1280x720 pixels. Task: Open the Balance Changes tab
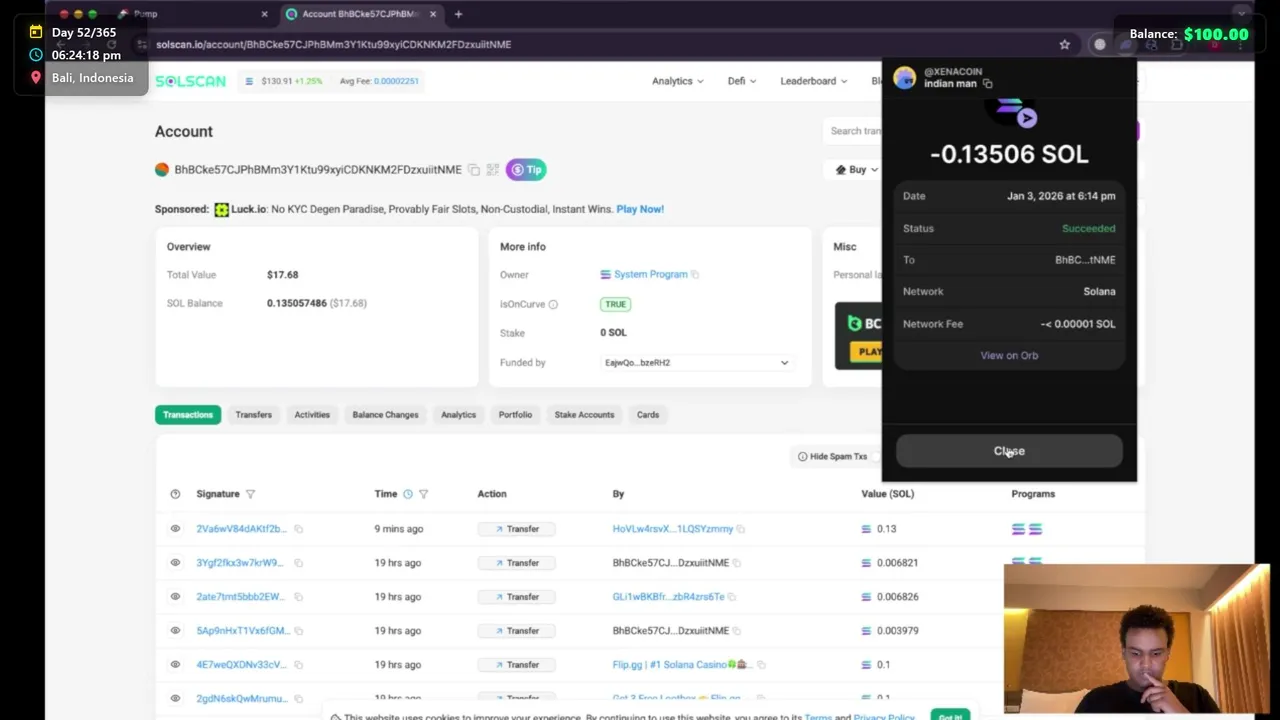coord(385,414)
